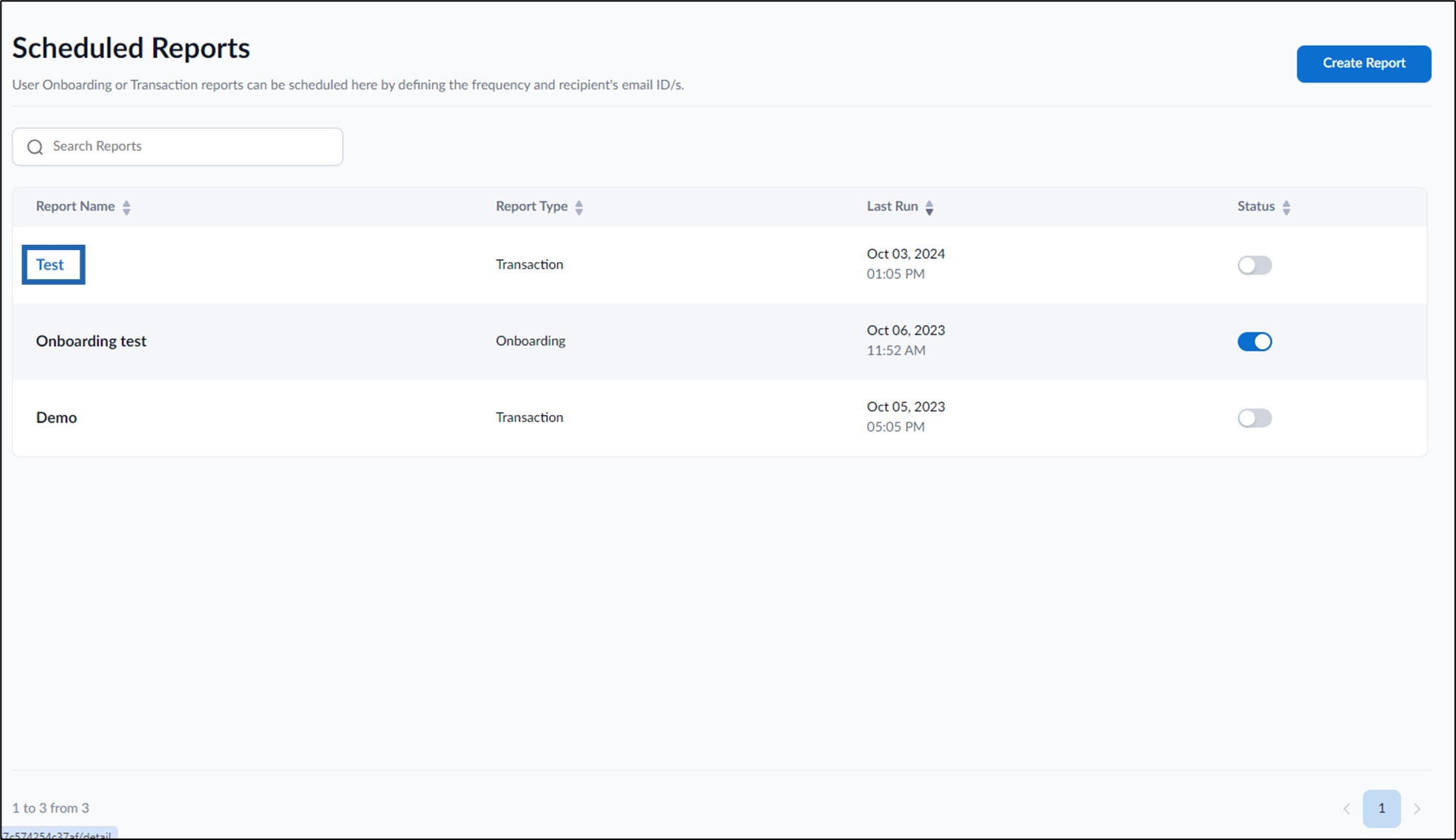This screenshot has height=840, width=1456.
Task: Click the Scheduled Reports heading
Action: click(131, 48)
